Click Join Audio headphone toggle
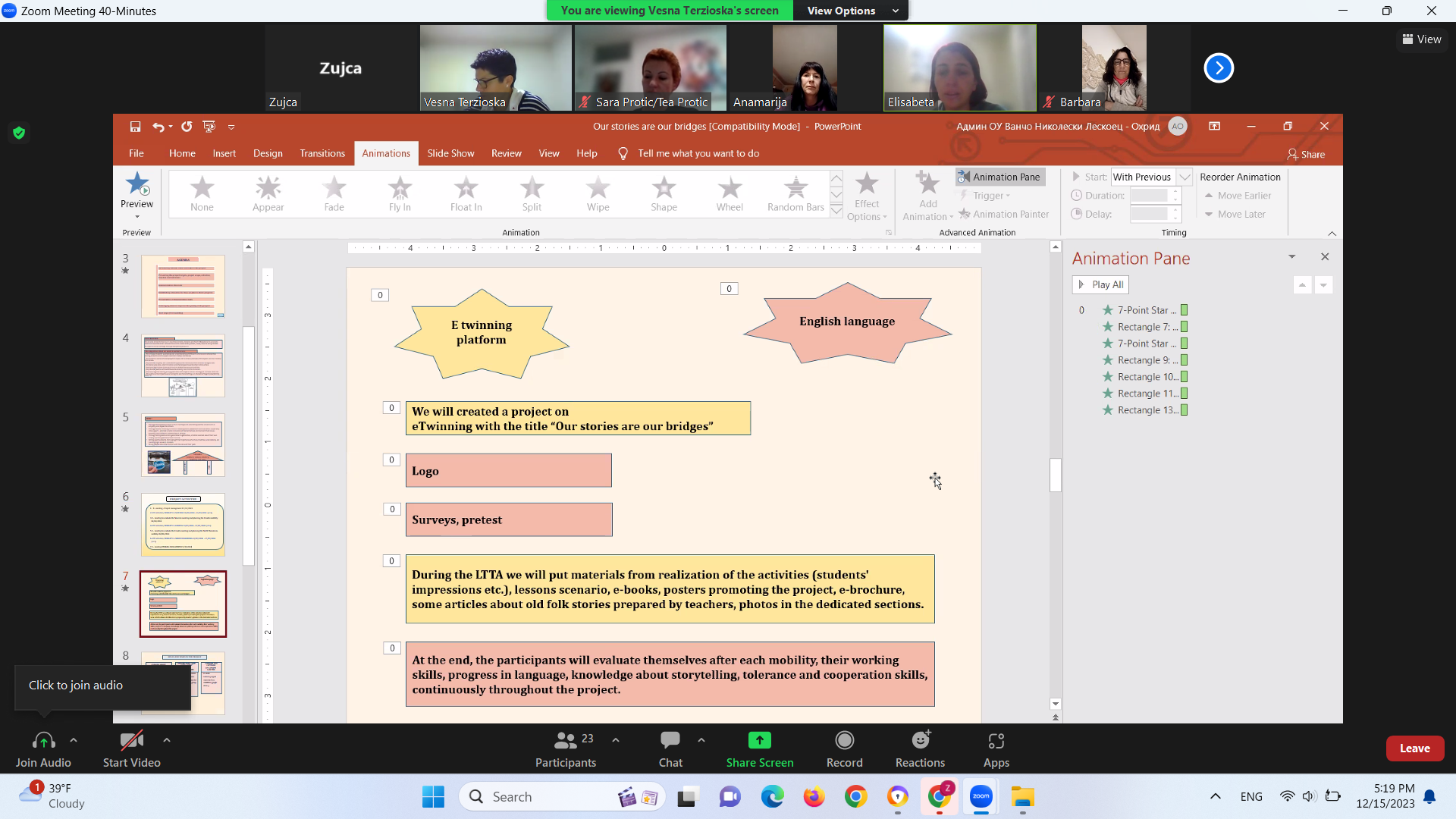Screen dimensions: 1456x819 (43, 740)
